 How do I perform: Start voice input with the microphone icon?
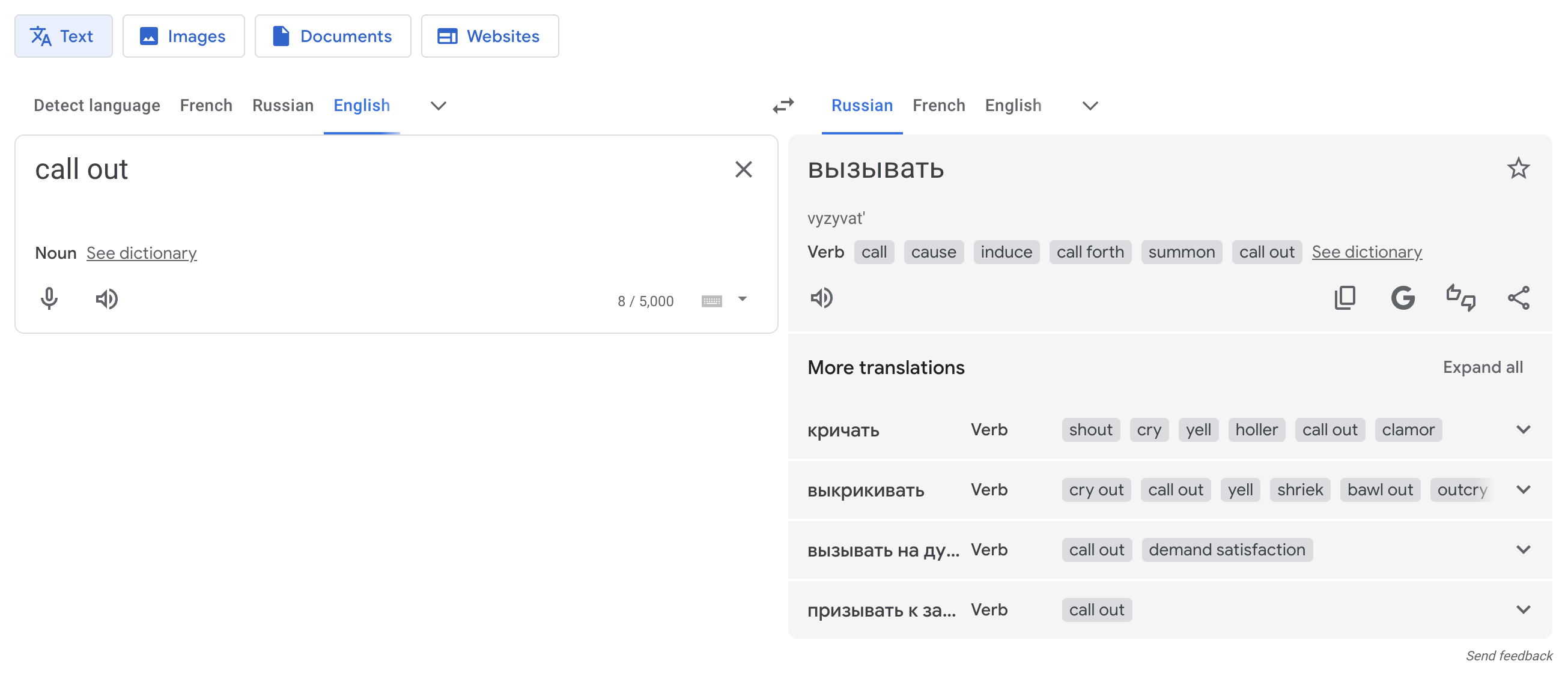pyautogui.click(x=49, y=299)
